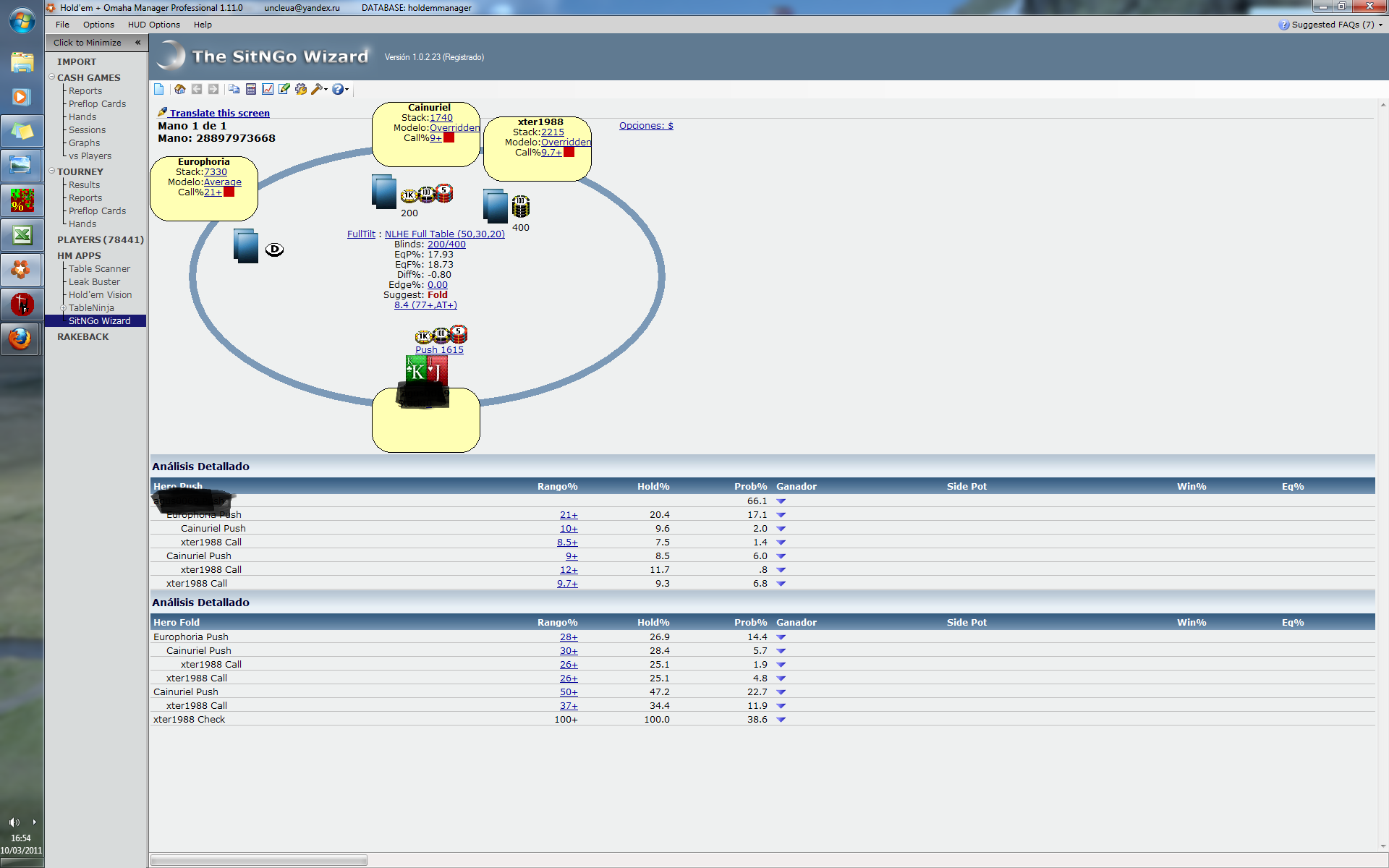Open the HUD Options menu

pos(154,25)
